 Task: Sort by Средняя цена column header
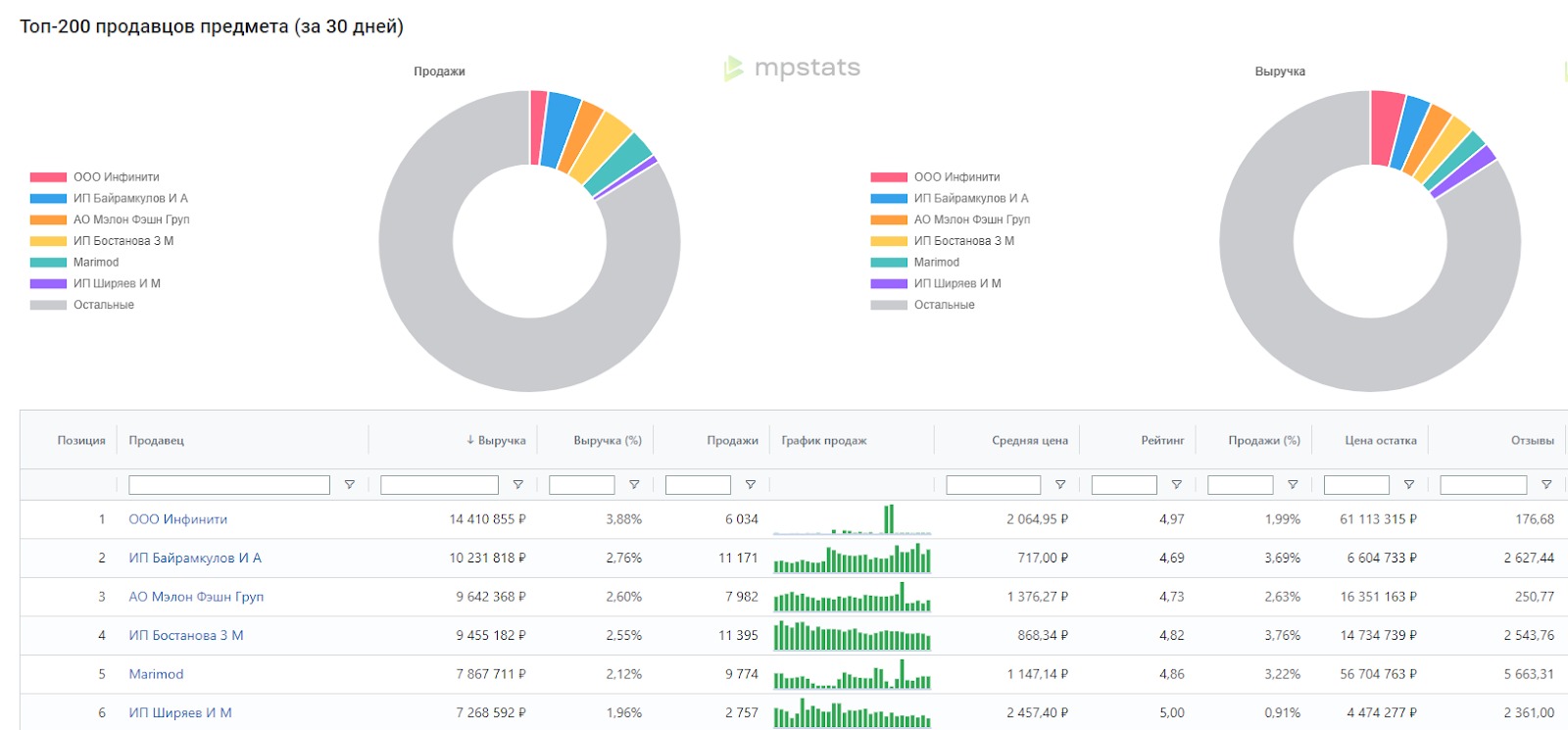[x=1030, y=441]
